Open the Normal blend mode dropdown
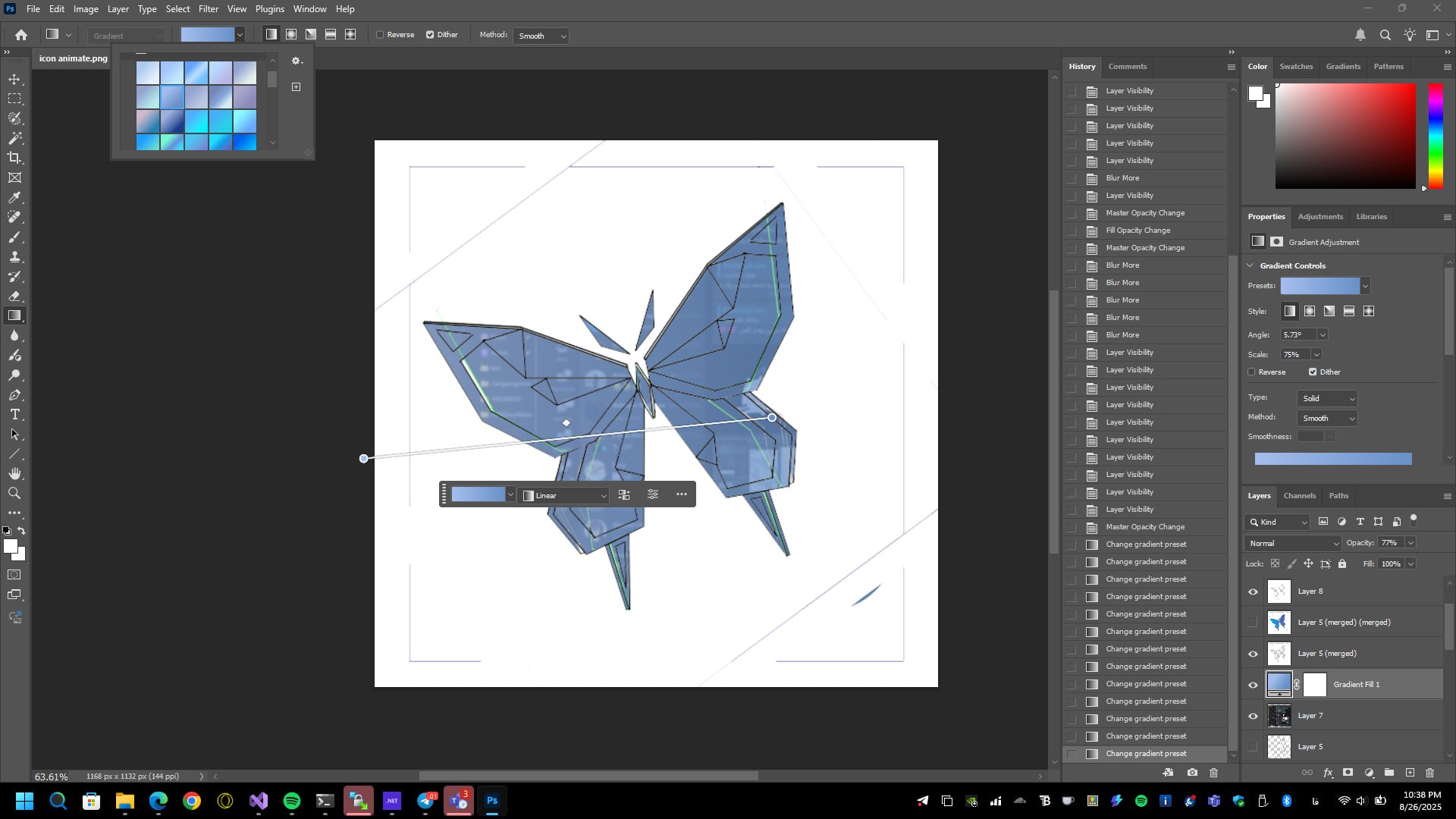Image resolution: width=1456 pixels, height=819 pixels. (1292, 543)
